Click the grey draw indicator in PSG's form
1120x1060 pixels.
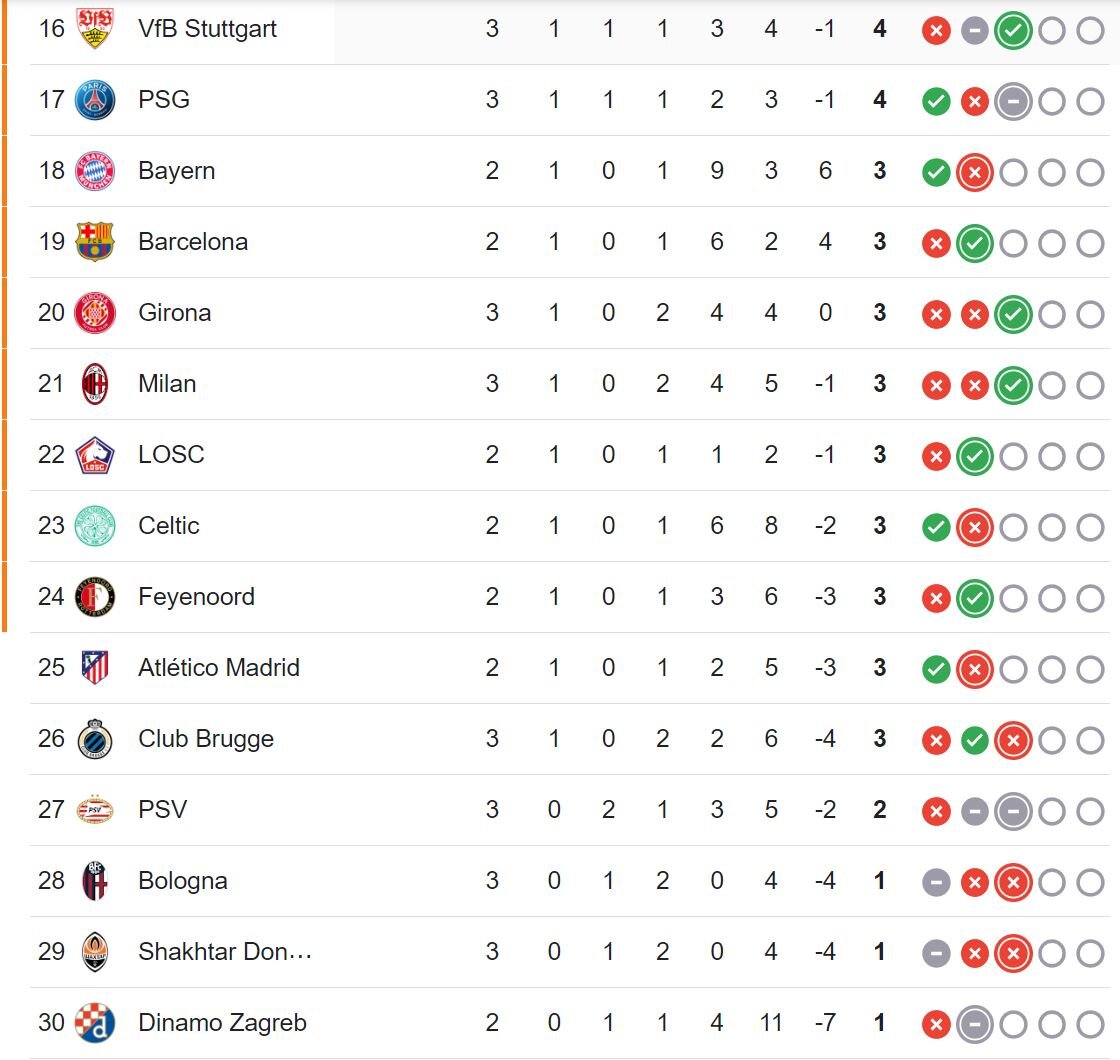tap(1012, 102)
